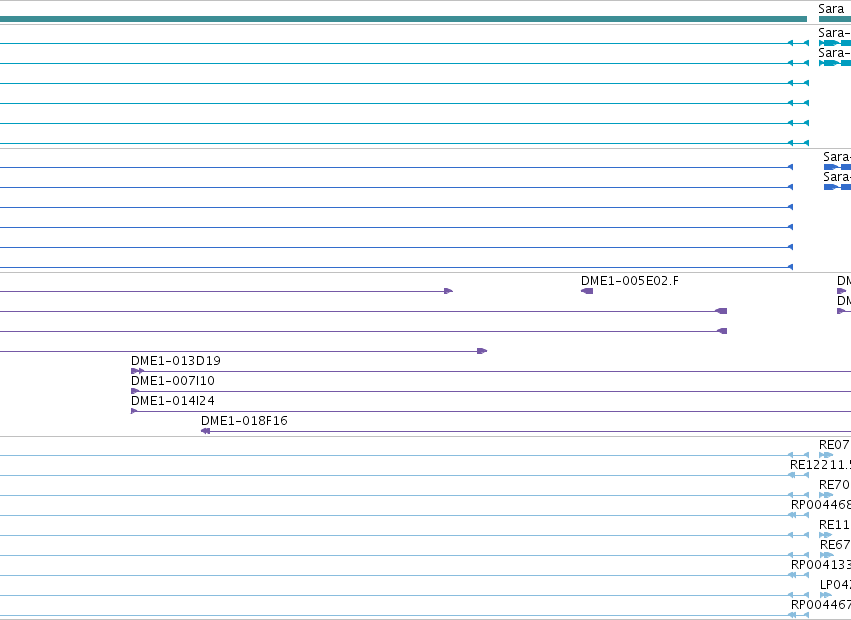
Task: Select the DME1-013D19 label
Action: 176,360
